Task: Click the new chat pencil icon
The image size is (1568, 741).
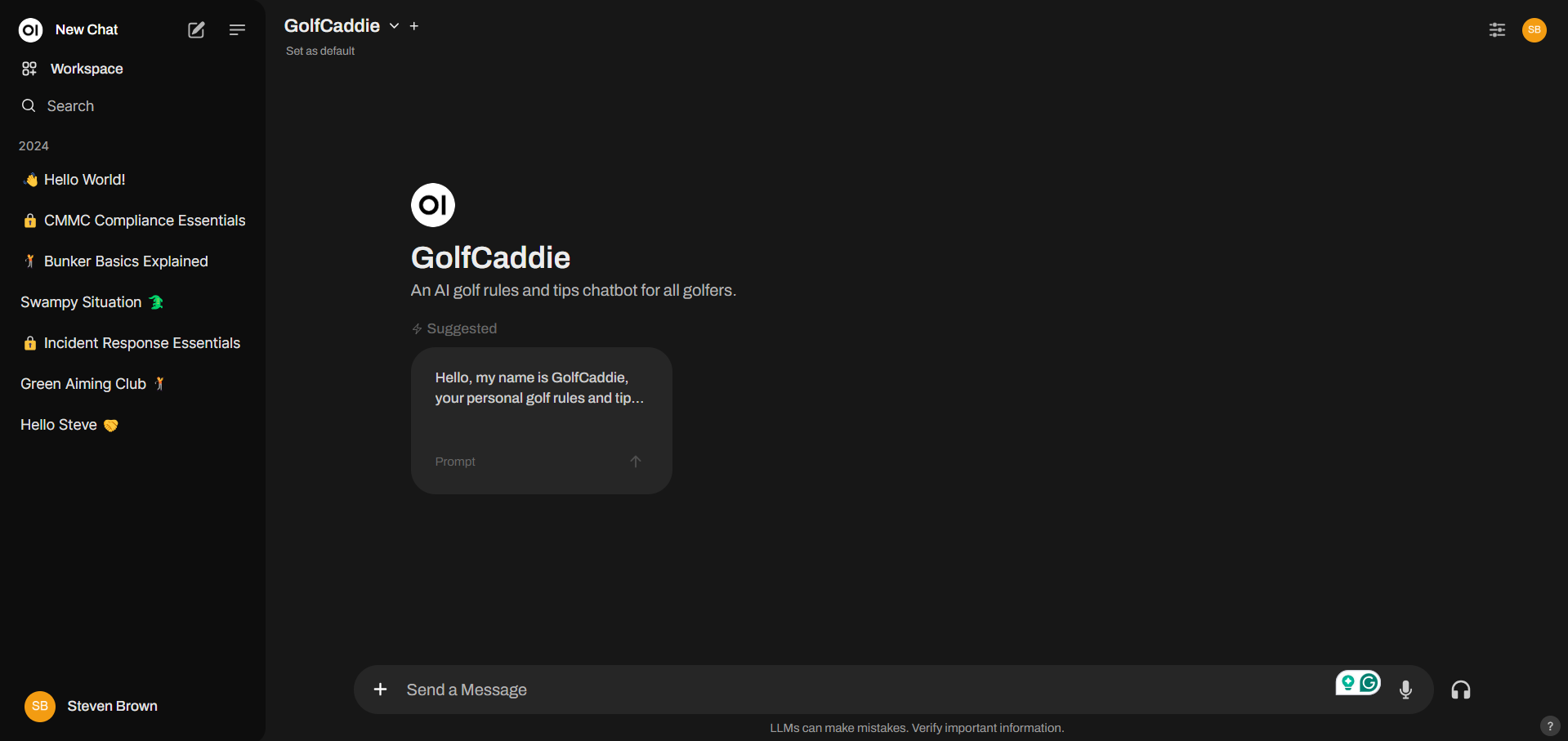Action: coord(196,30)
